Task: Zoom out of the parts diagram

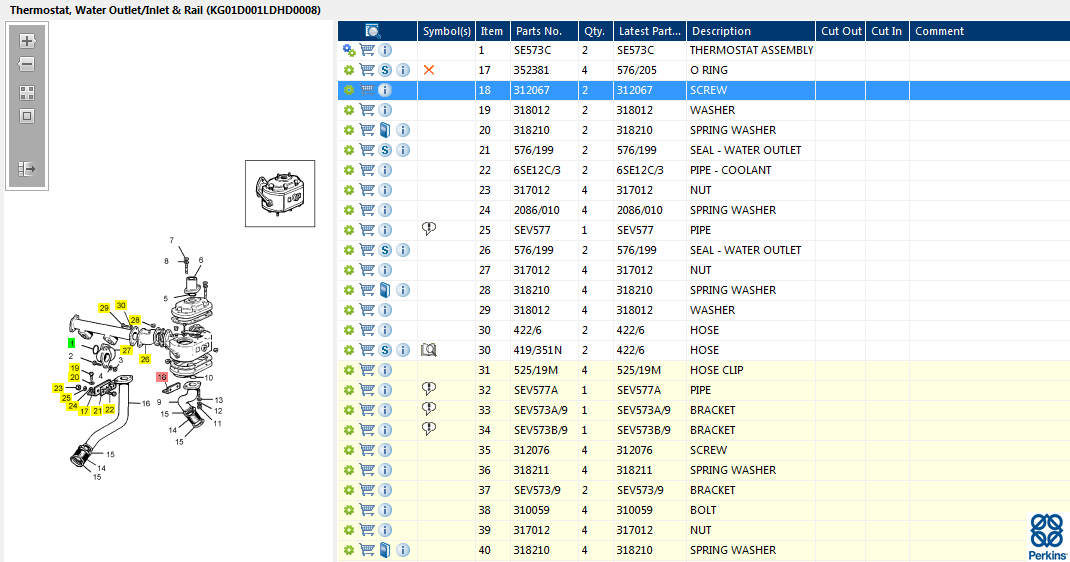Action: (x=27, y=64)
